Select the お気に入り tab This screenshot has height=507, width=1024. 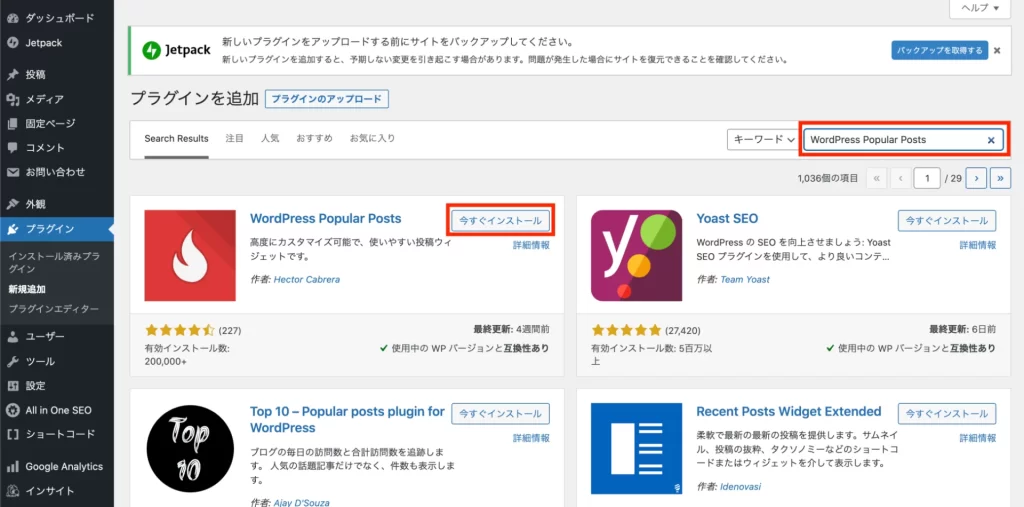pyautogui.click(x=372, y=138)
